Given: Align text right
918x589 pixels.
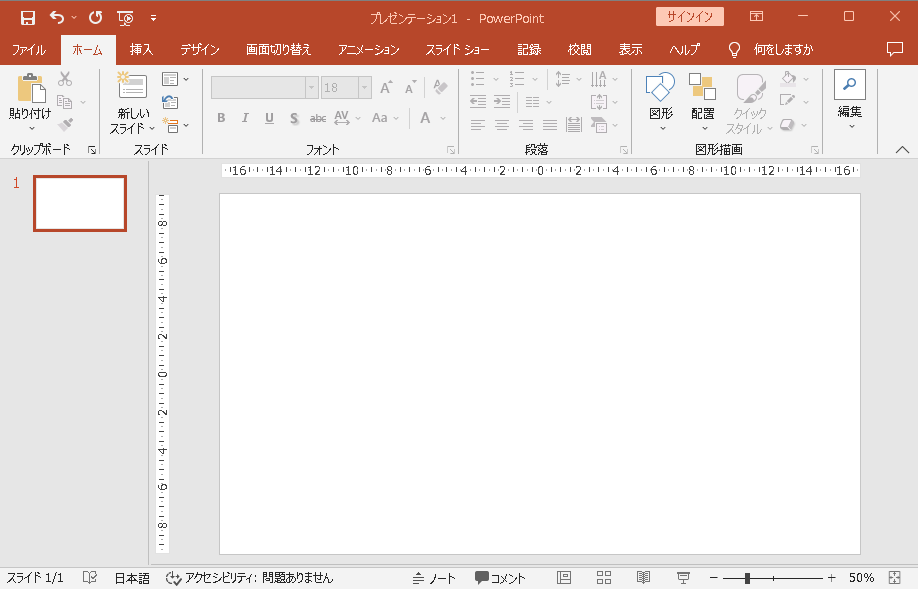Looking at the screenshot, I should tap(526, 124).
